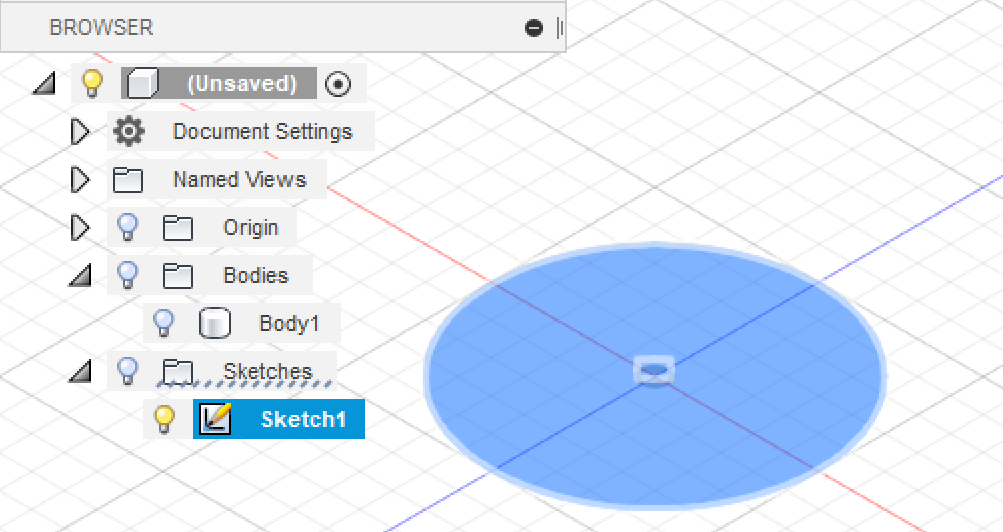Select the Sketches label

click(x=267, y=372)
